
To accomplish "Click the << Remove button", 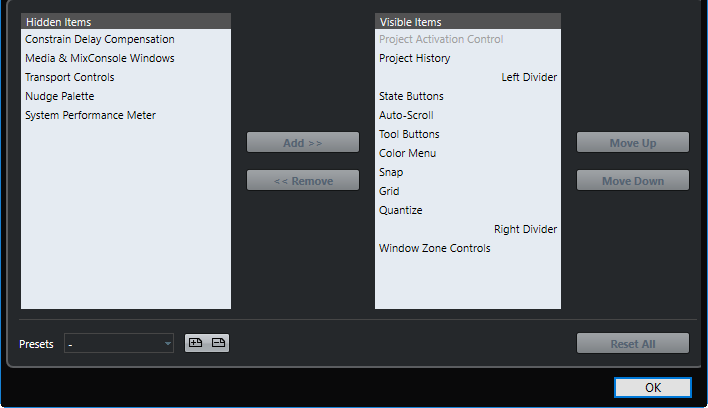I will 303,181.
